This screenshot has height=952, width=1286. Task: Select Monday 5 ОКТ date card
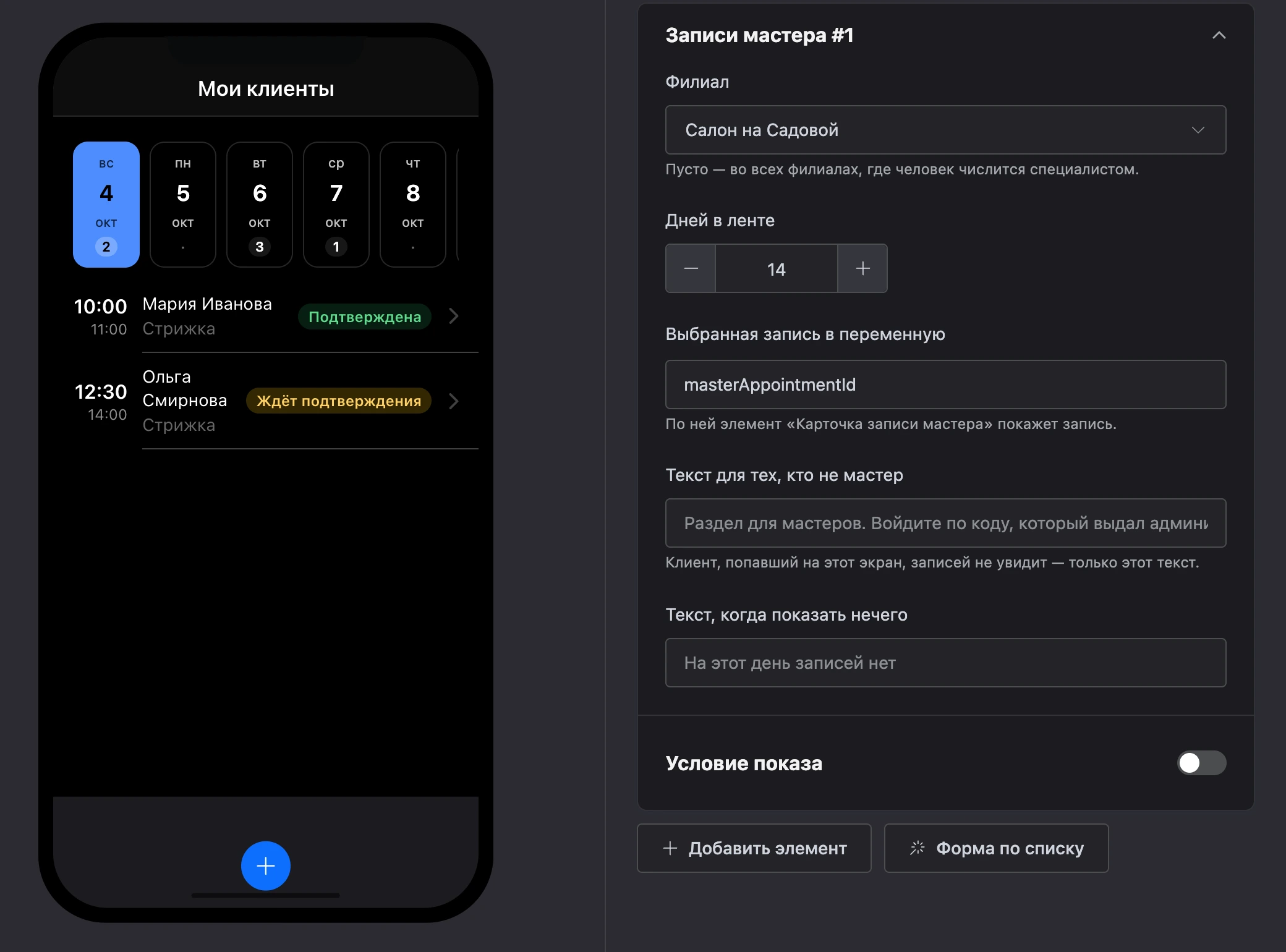[183, 205]
